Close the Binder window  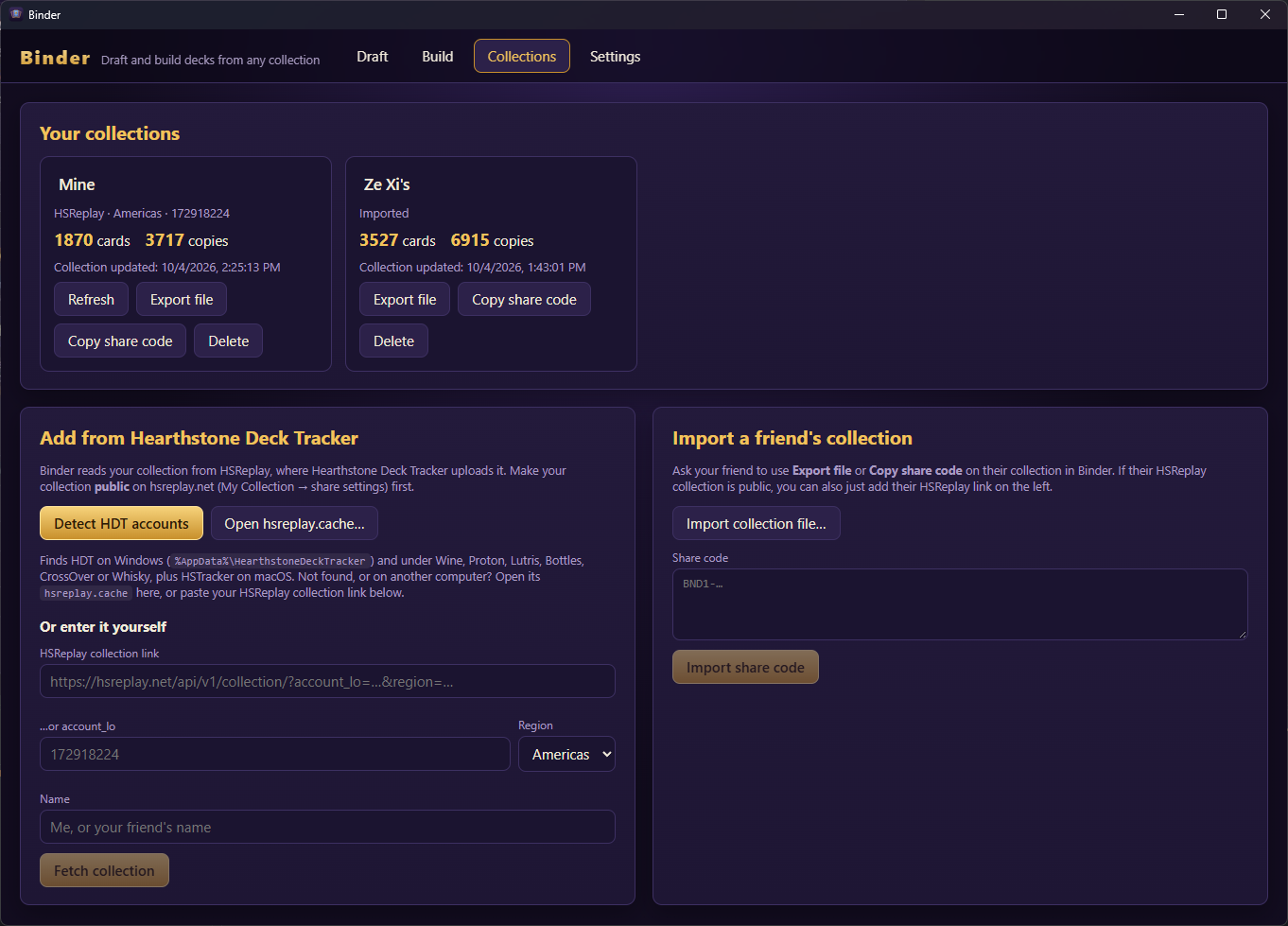point(1265,14)
